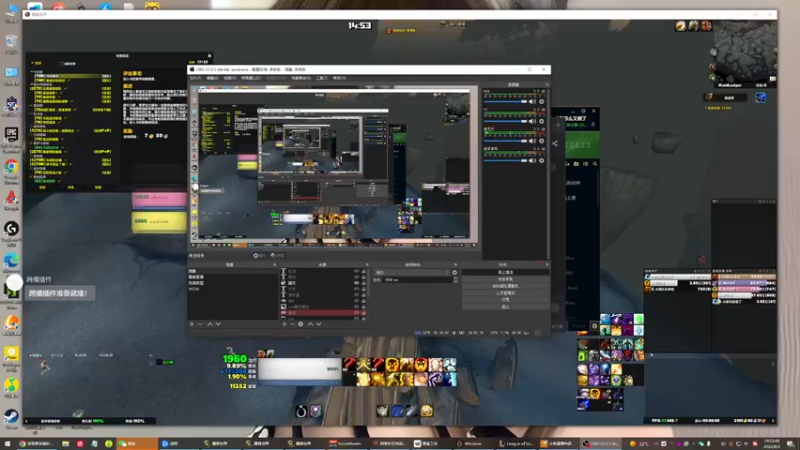Image resolution: width=800 pixels, height=450 pixels.
Task: Expand hidden system tray icons chevron
Action: (x=657, y=443)
